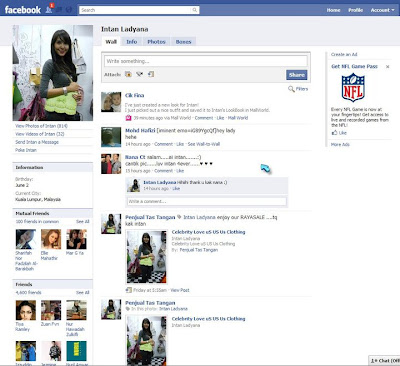Open Celebrity Love album photo thumbnail
The image size is (400, 366).
146,257
